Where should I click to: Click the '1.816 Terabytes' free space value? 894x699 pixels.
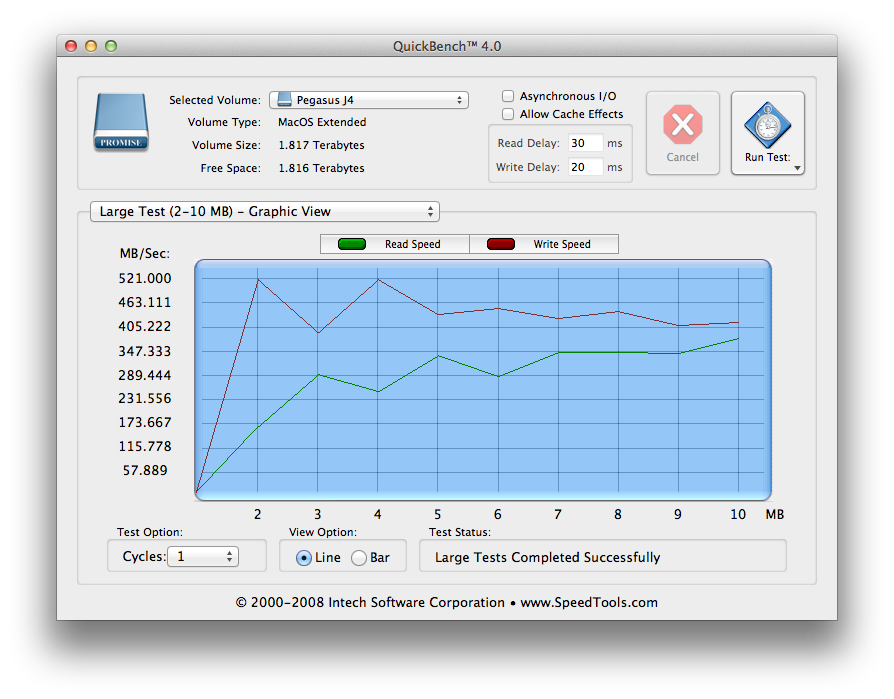[322, 168]
